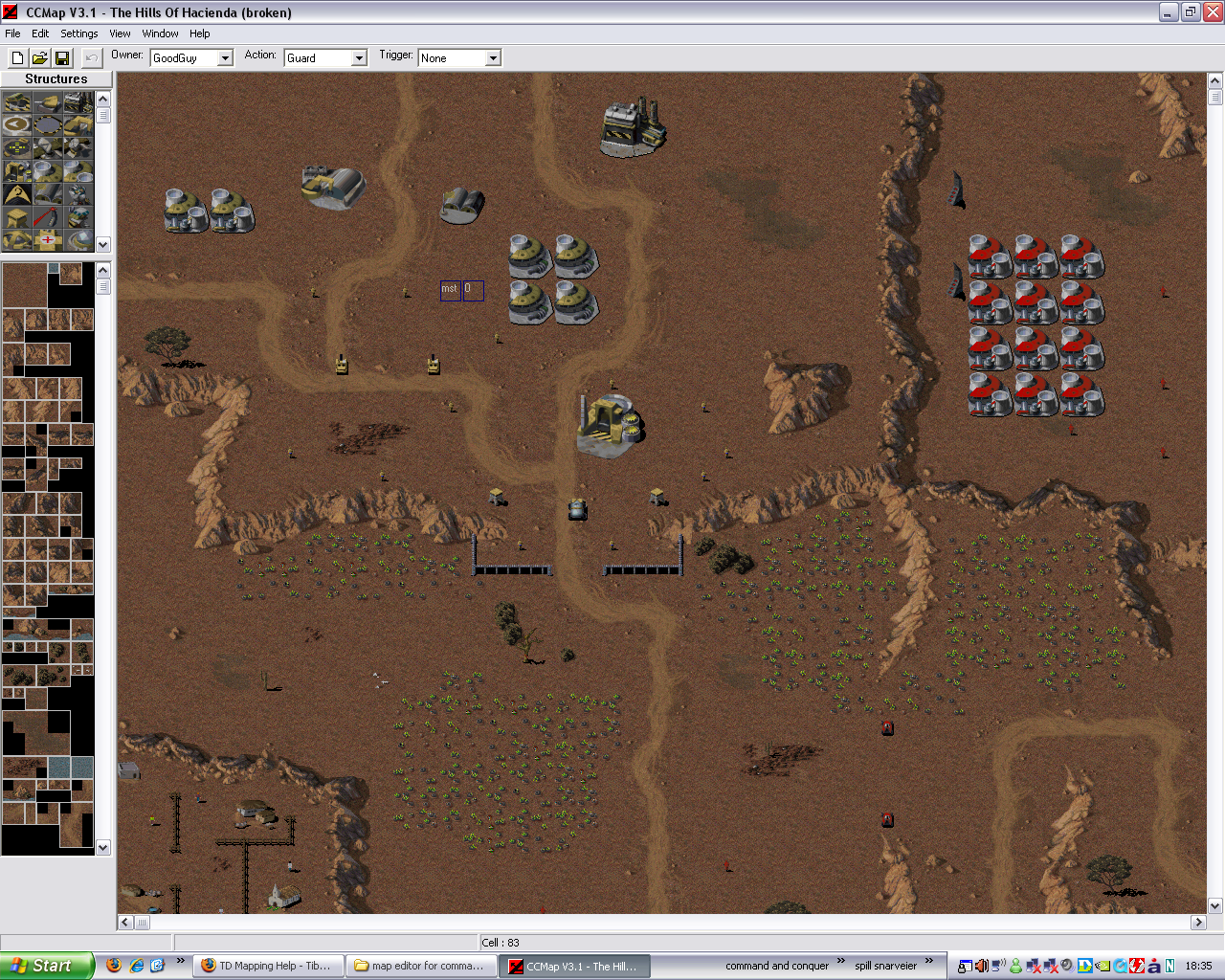Open the File menu

(x=12, y=33)
